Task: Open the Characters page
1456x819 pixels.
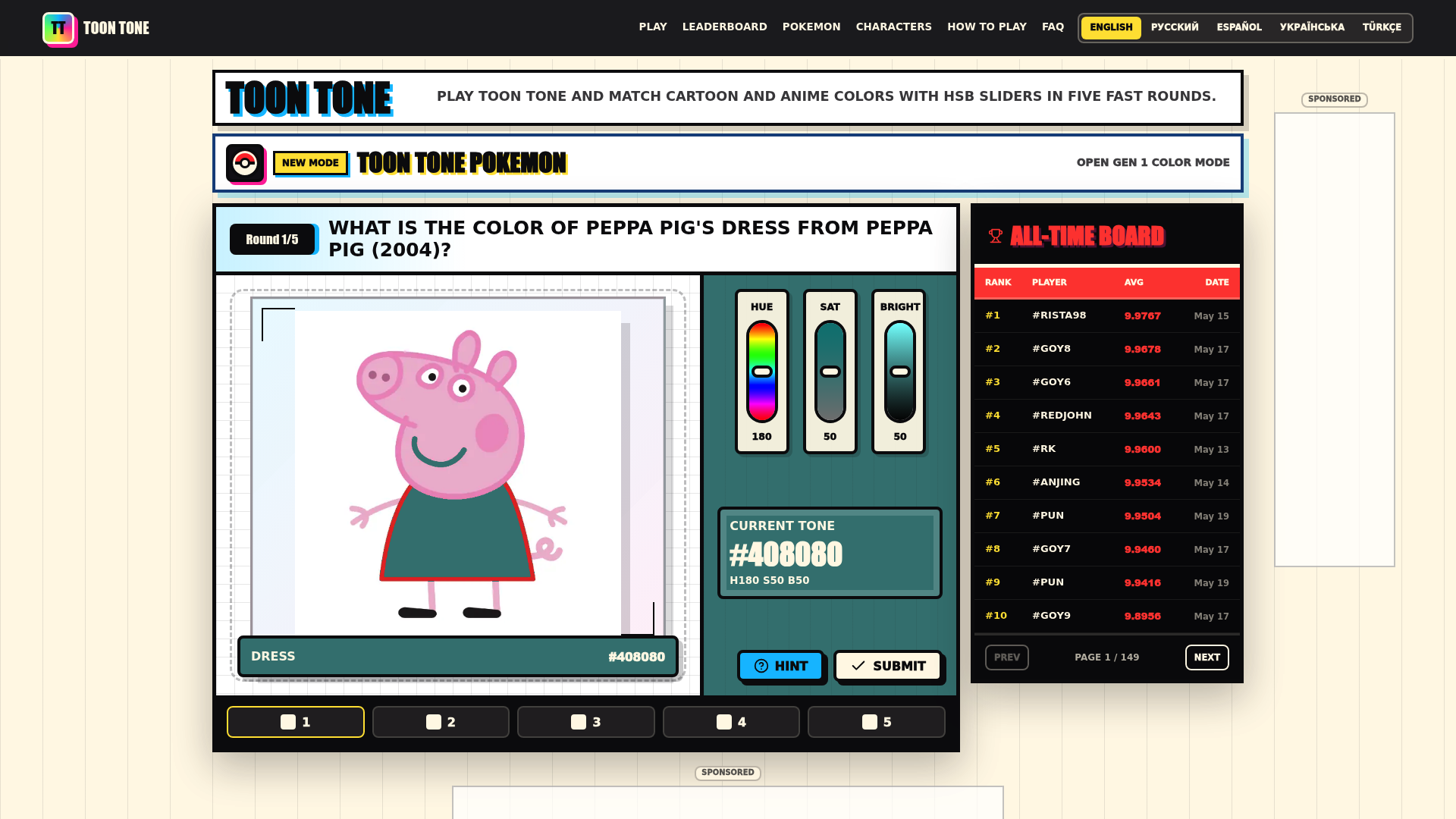Action: pos(894,27)
